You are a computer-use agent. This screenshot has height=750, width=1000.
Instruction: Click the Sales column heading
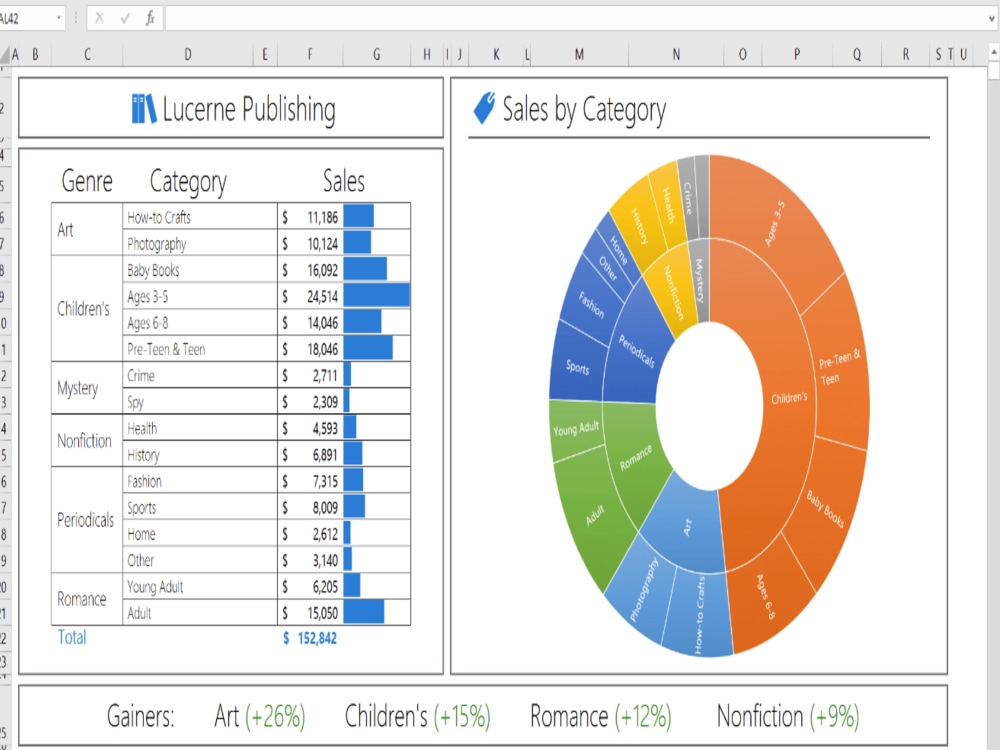point(344,181)
